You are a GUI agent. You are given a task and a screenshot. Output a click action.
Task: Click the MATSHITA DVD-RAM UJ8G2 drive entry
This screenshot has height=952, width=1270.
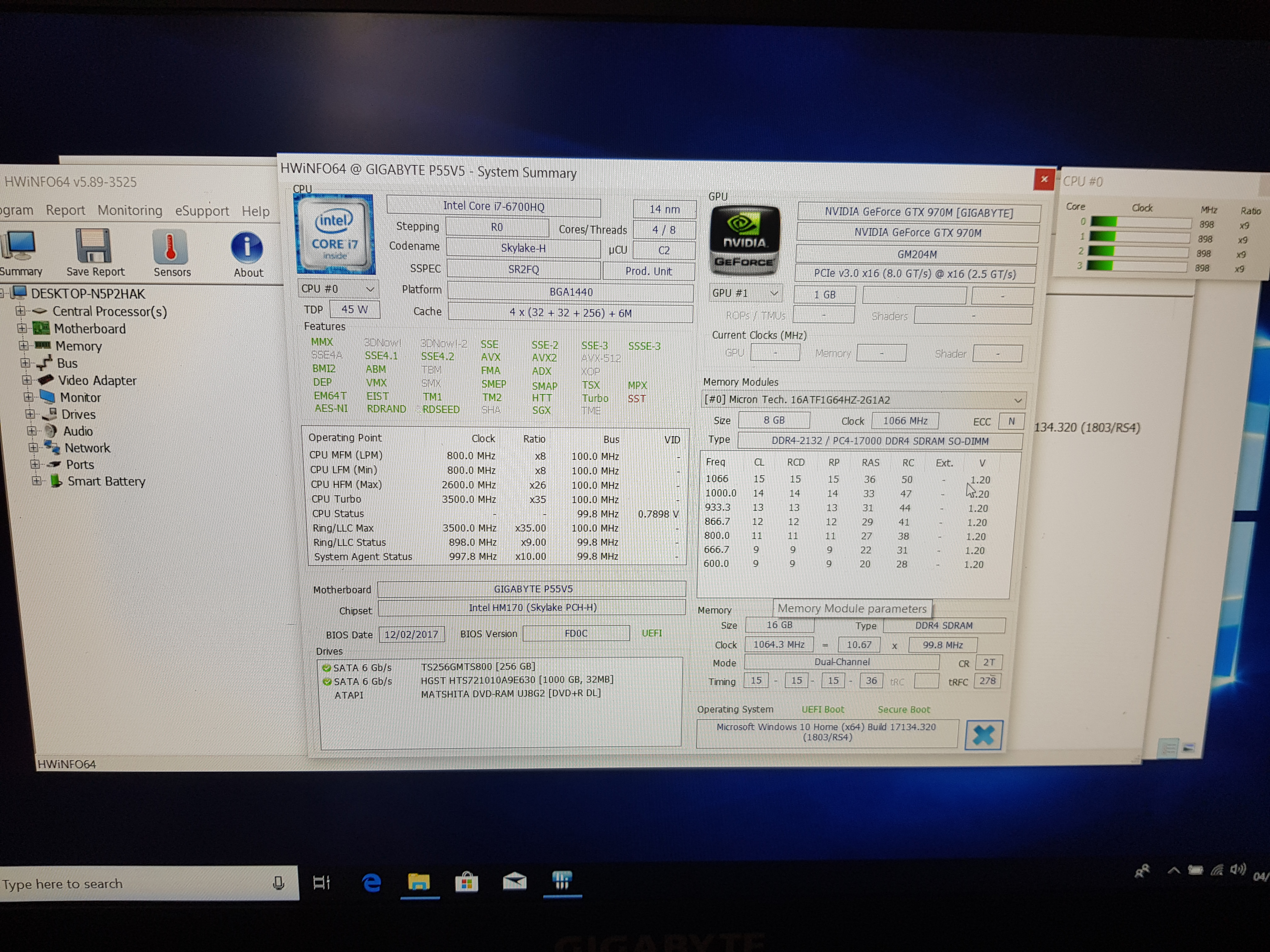510,693
